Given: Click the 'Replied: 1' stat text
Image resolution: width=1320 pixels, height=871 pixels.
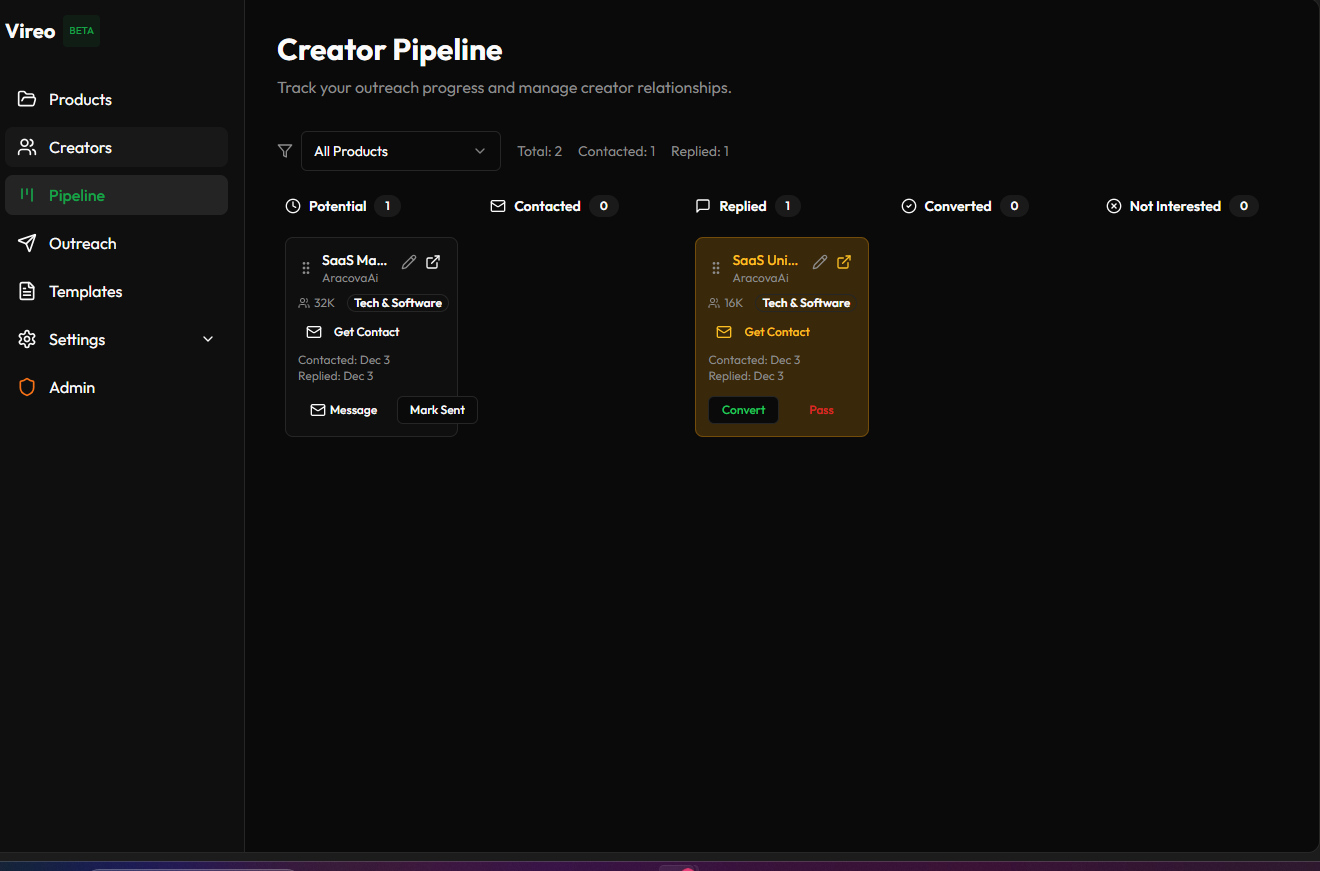Looking at the screenshot, I should (x=700, y=151).
